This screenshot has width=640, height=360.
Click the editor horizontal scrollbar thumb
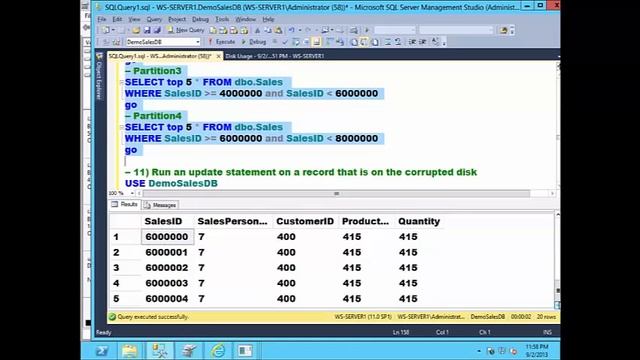coord(336,193)
